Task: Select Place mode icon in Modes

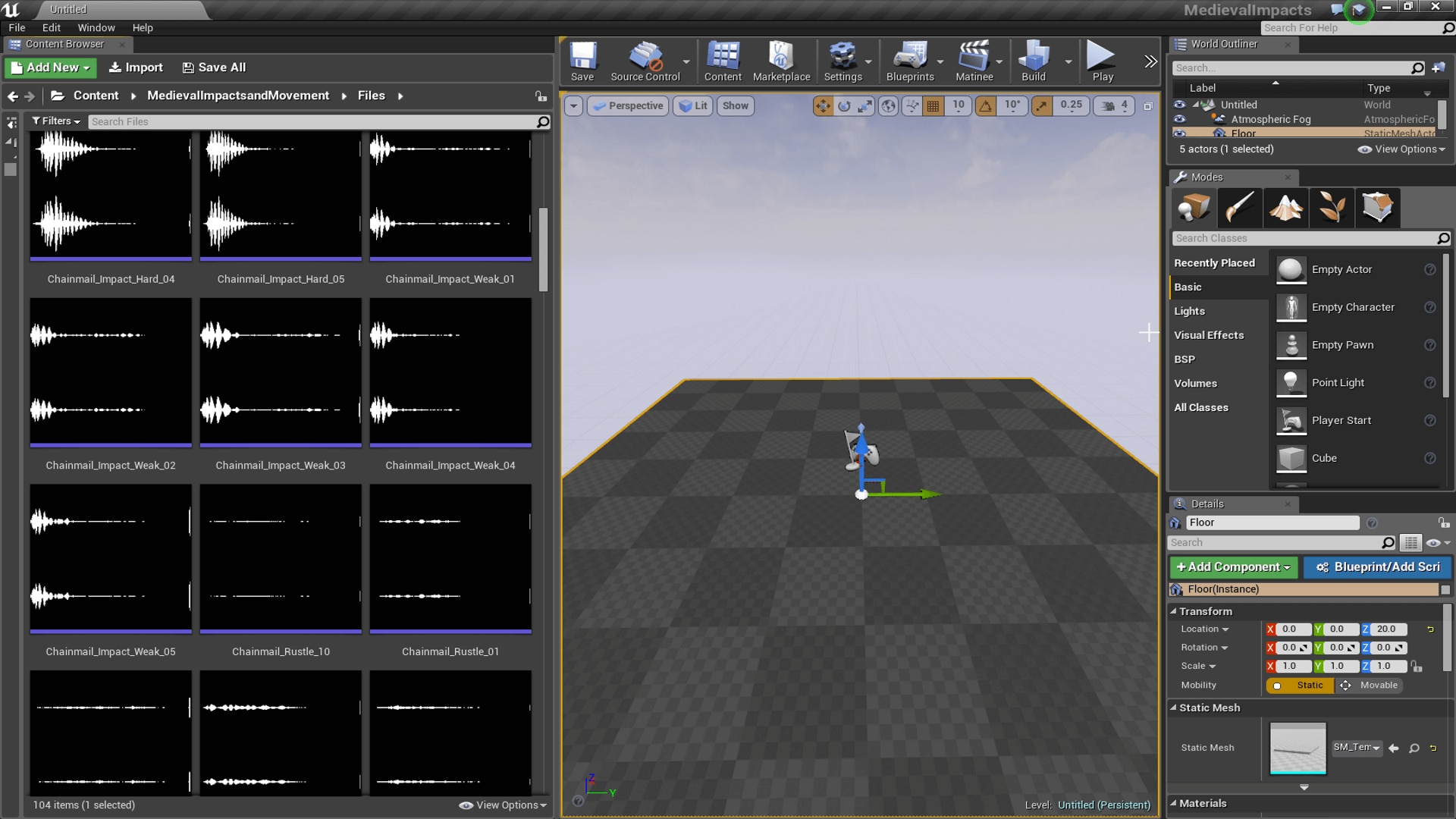Action: coord(1194,207)
